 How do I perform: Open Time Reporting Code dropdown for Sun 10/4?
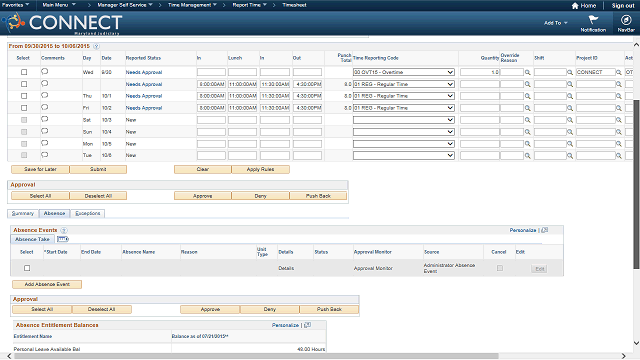404,132
